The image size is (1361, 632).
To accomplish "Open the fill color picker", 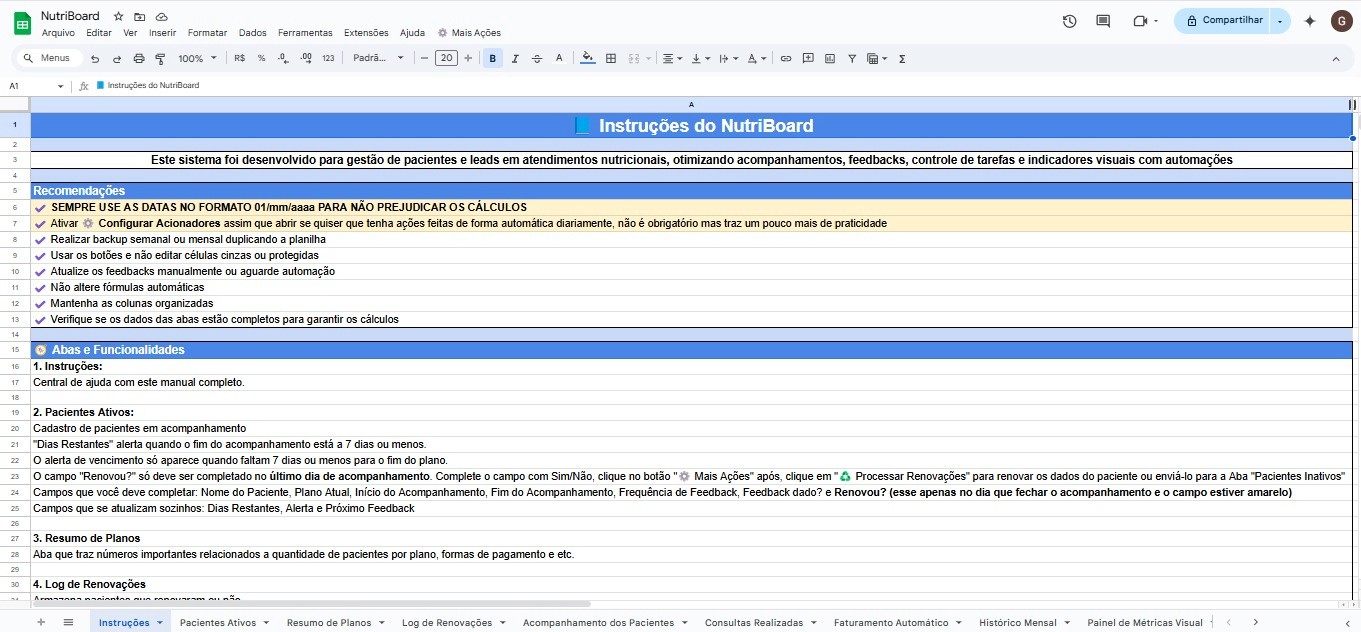I will click(588, 59).
